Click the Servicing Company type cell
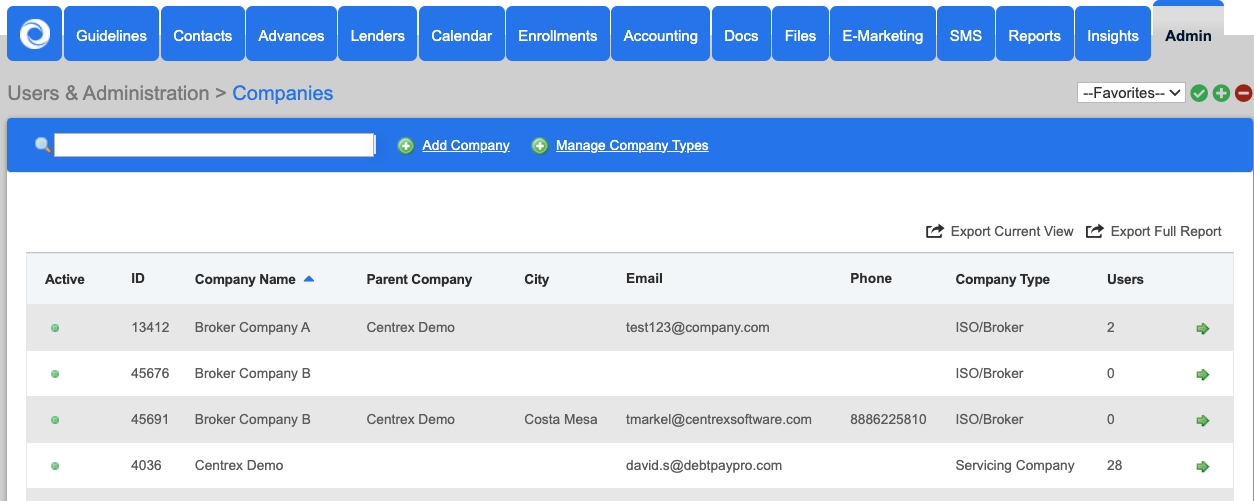The height and width of the screenshot is (501, 1254). coord(1015,465)
